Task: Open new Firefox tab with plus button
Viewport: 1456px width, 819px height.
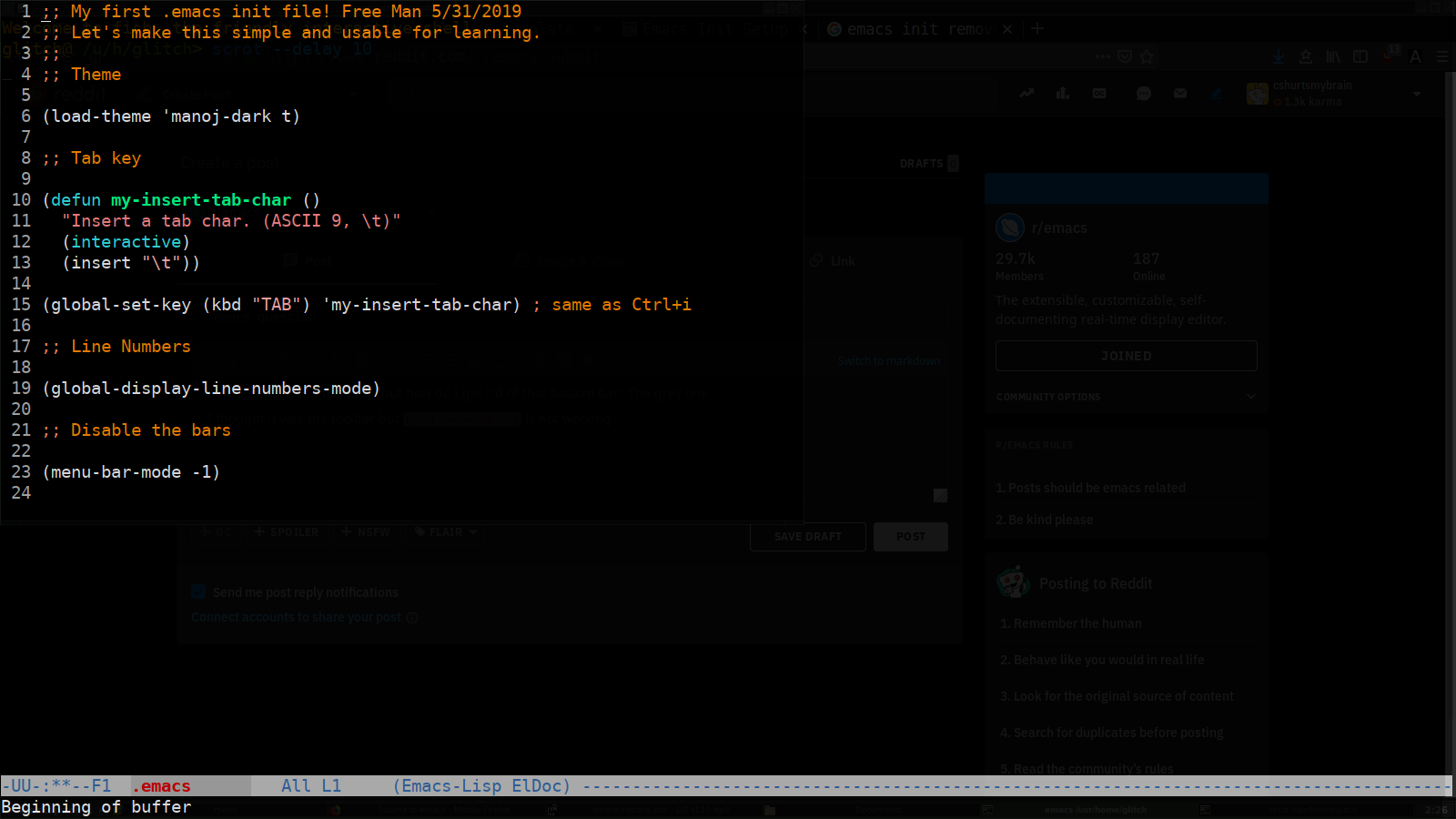Action: (x=1036, y=28)
